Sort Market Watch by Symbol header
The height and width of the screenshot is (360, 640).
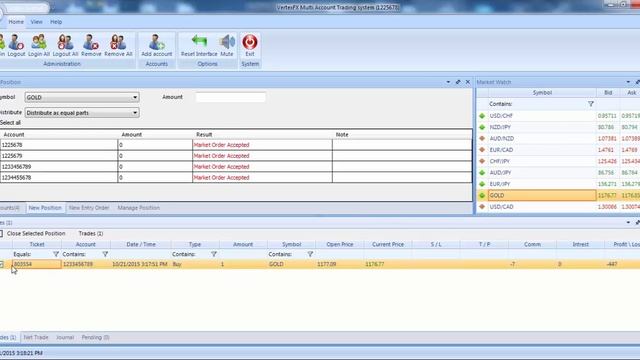[x=542, y=93]
